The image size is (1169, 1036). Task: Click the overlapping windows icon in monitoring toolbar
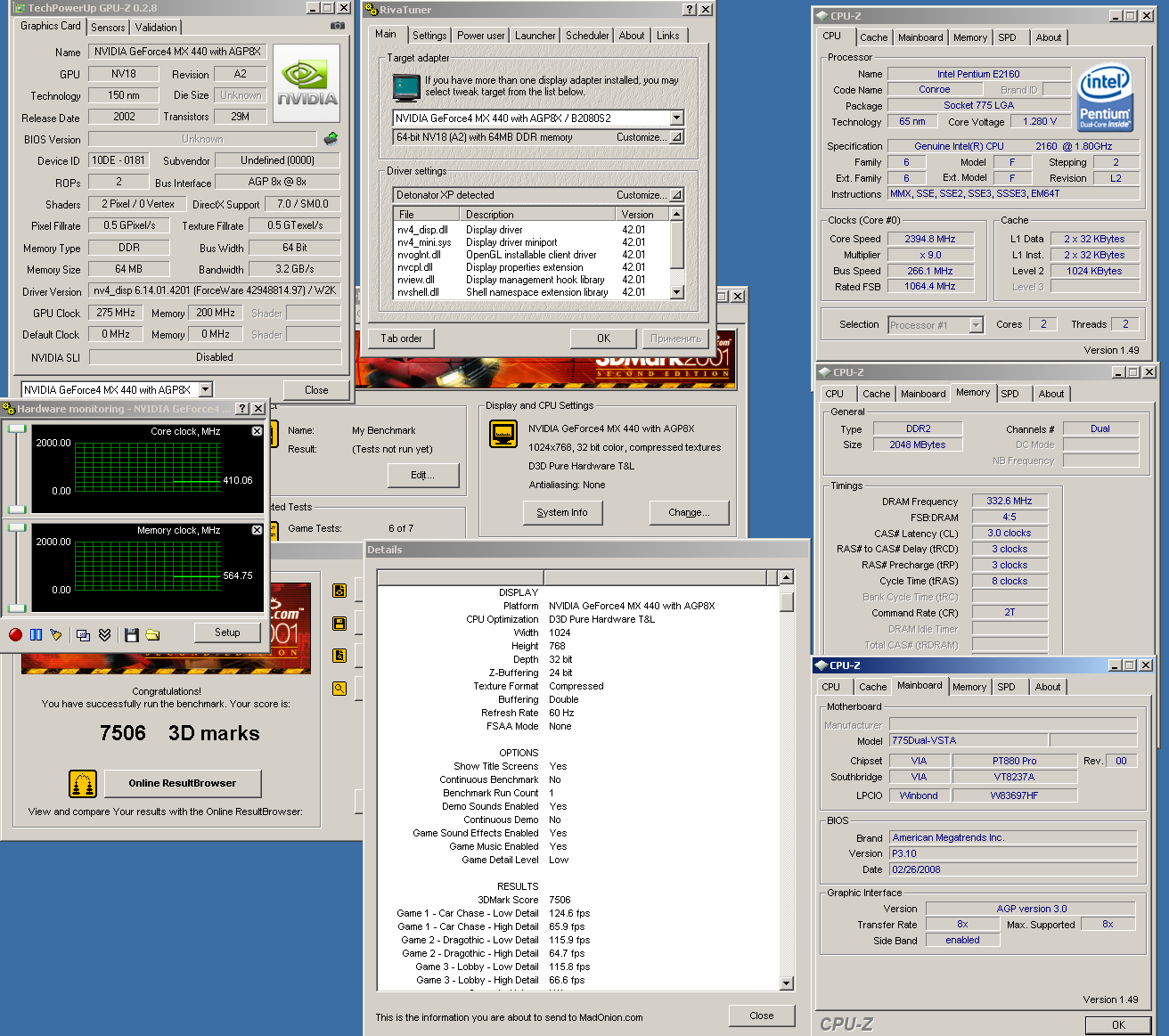tap(83, 634)
